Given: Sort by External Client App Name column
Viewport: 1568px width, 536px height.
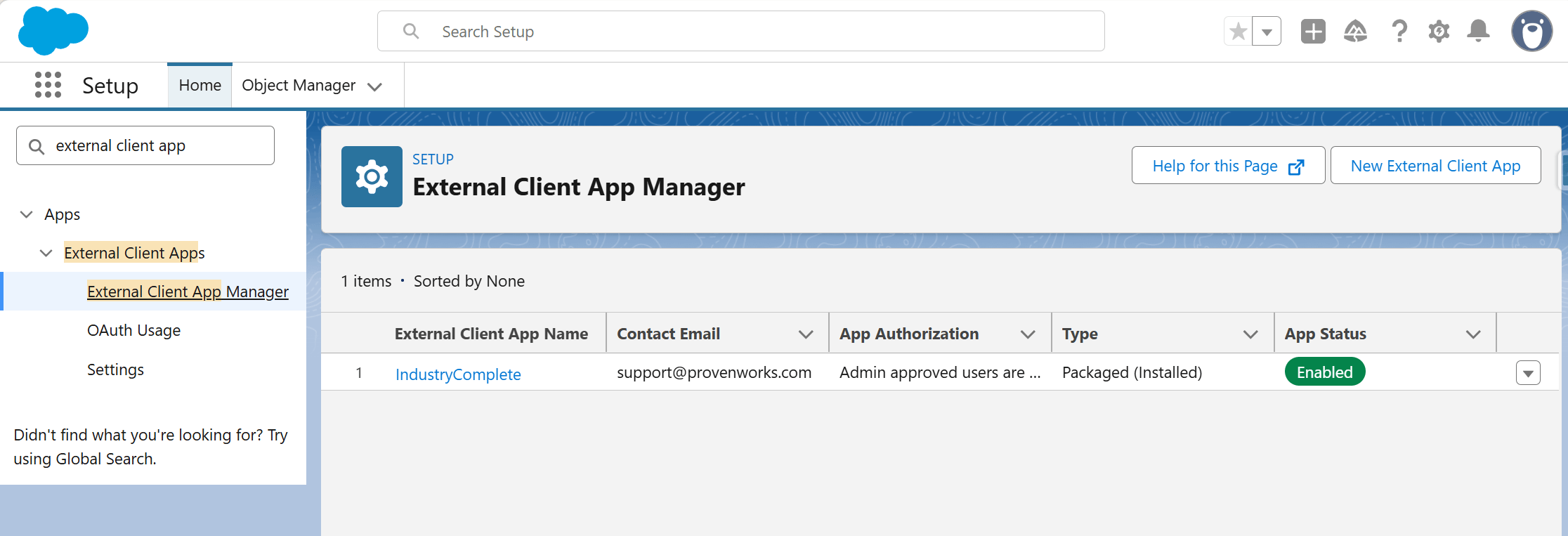Looking at the screenshot, I should coord(491,334).
